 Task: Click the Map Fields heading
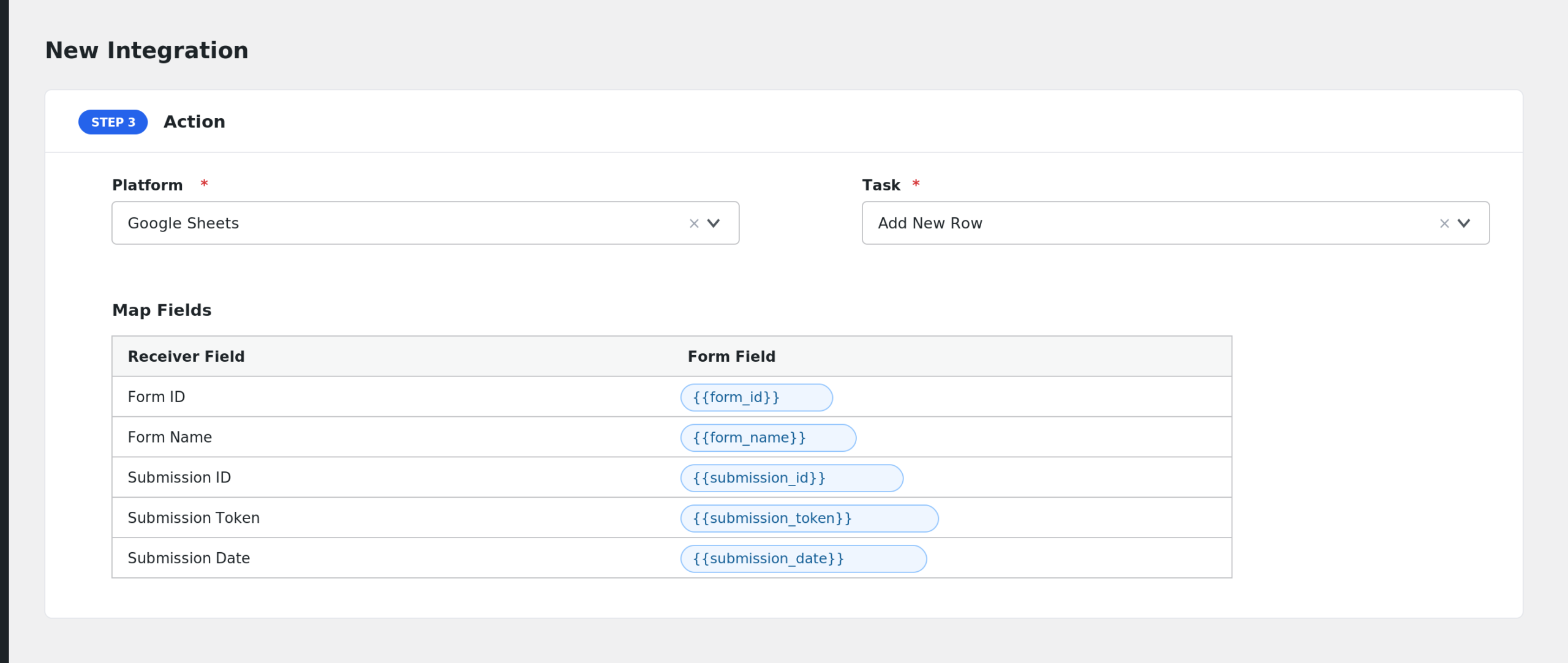(162, 310)
